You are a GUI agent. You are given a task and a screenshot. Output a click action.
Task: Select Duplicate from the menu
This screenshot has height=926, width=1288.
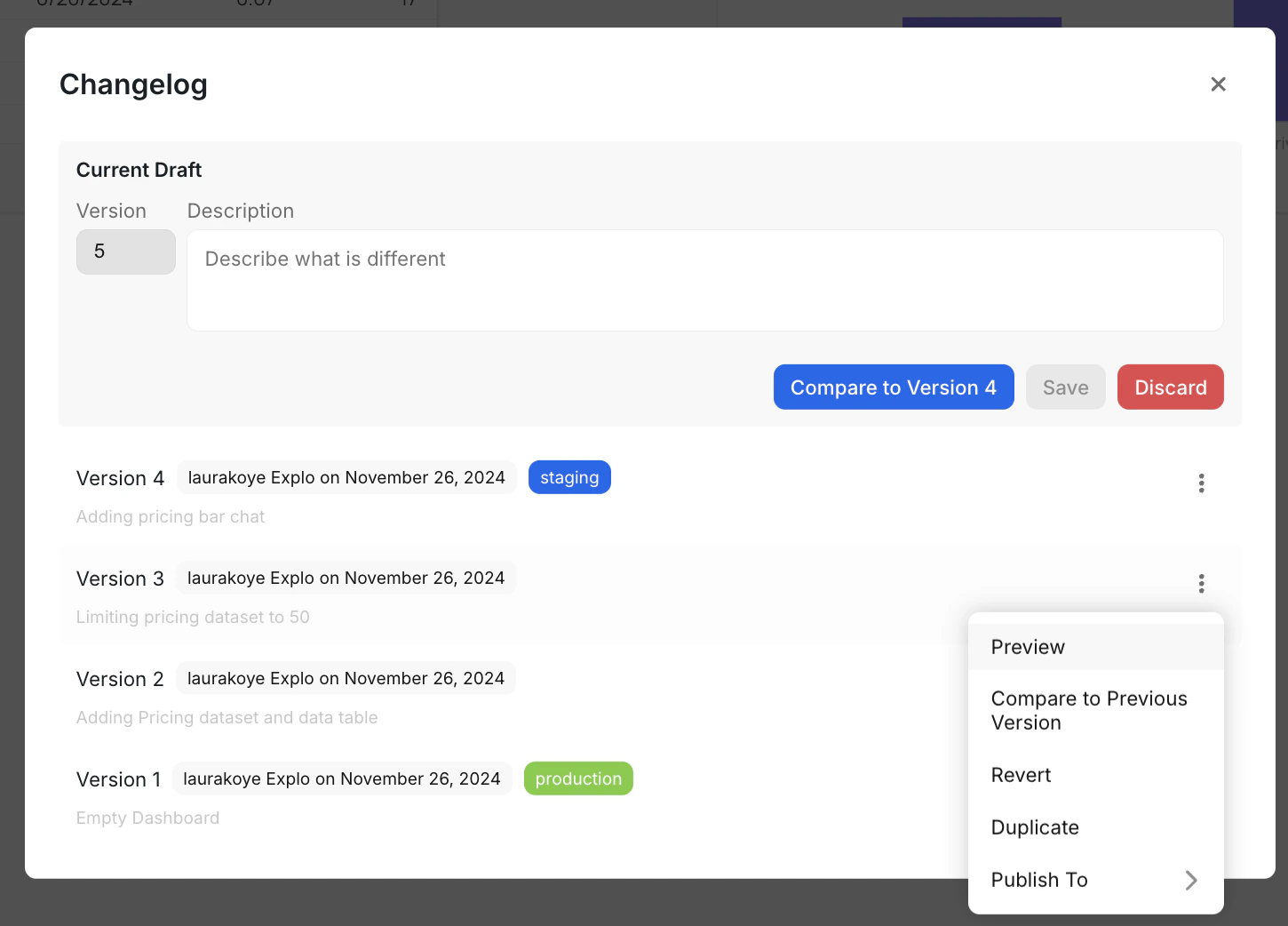pos(1095,827)
